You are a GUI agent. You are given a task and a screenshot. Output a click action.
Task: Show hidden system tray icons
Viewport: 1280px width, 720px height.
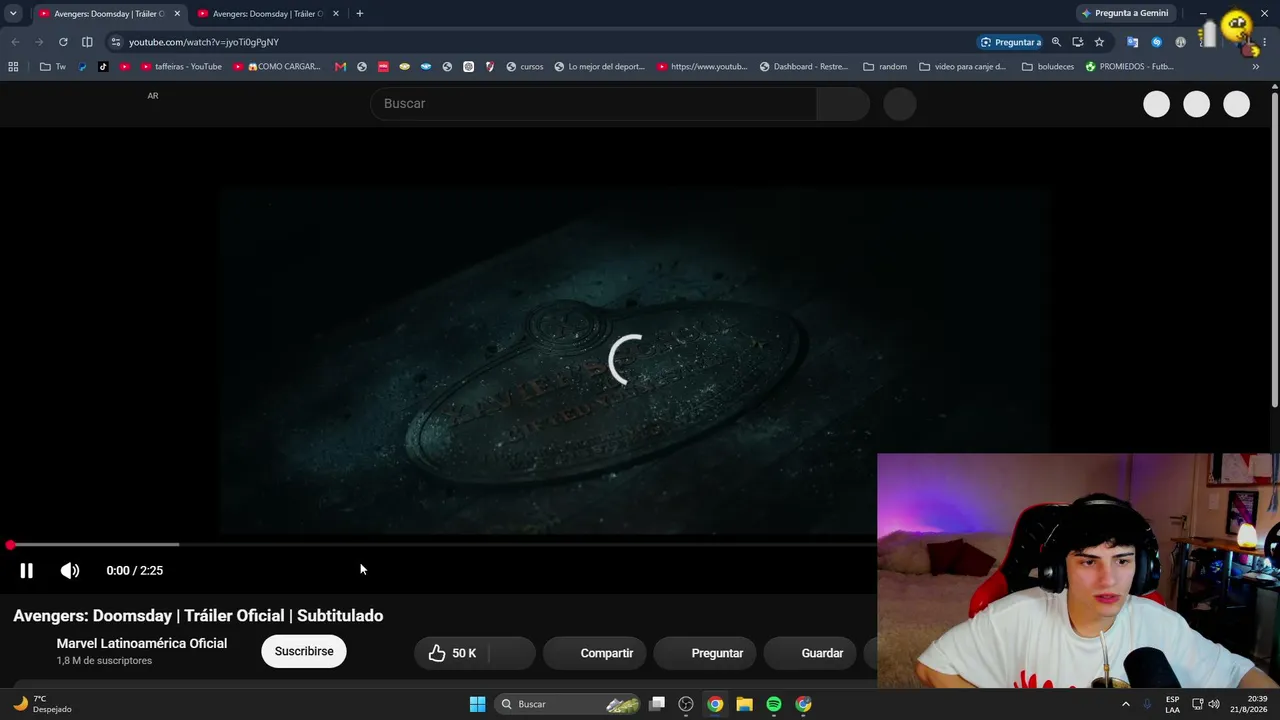pos(1126,704)
